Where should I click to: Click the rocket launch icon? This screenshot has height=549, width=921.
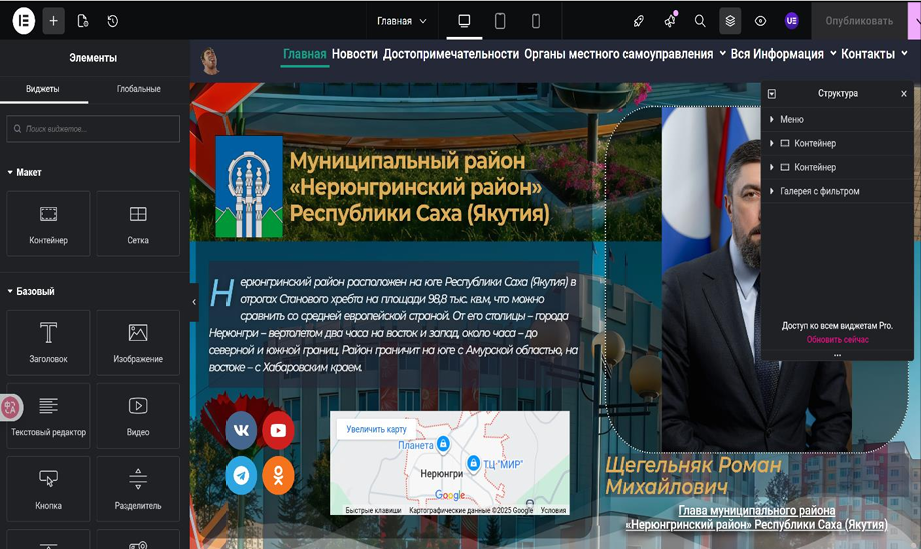pos(638,21)
